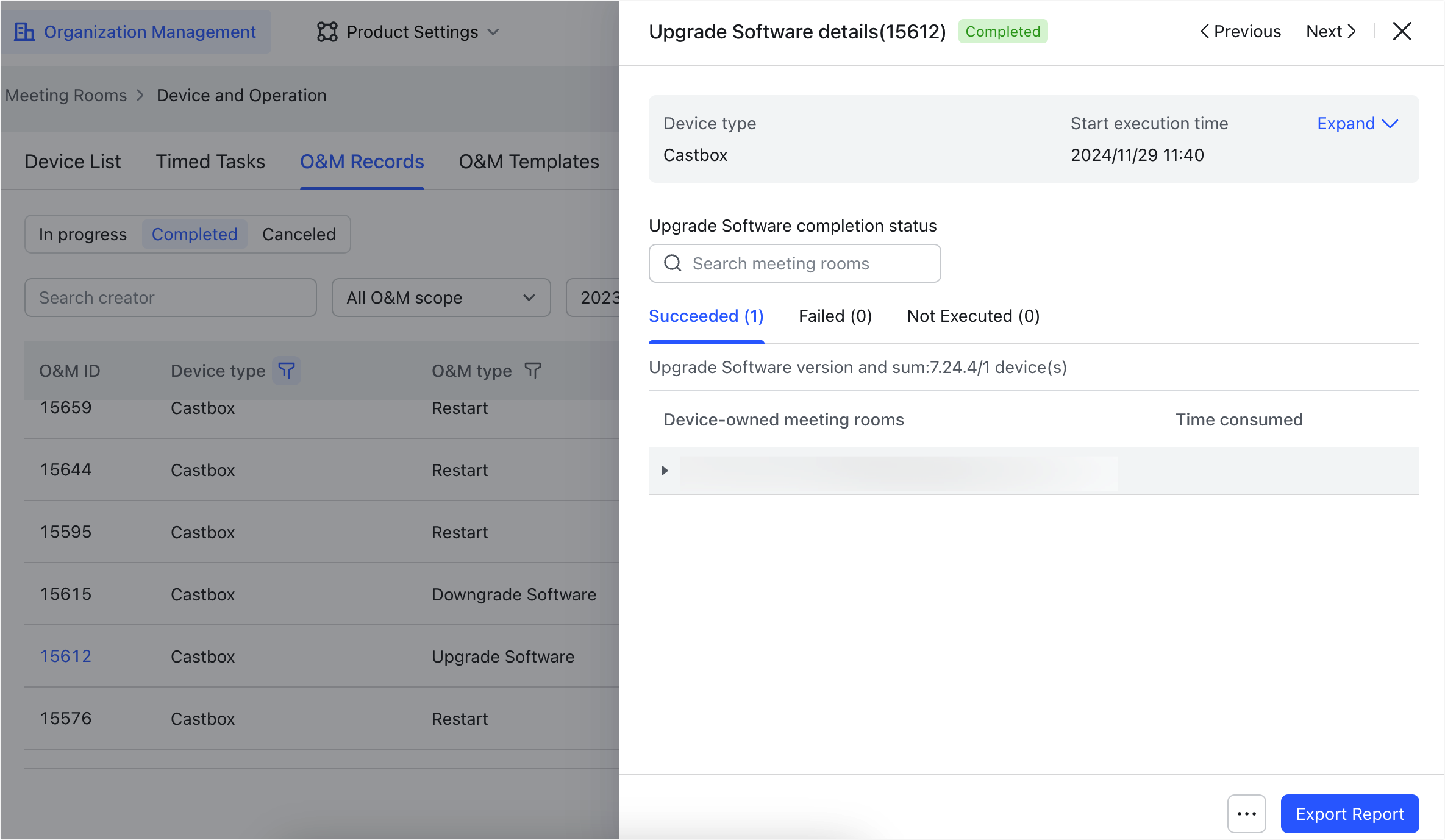Viewport: 1445px width, 840px height.
Task: Open the All O&M scope dropdown
Action: coord(441,297)
